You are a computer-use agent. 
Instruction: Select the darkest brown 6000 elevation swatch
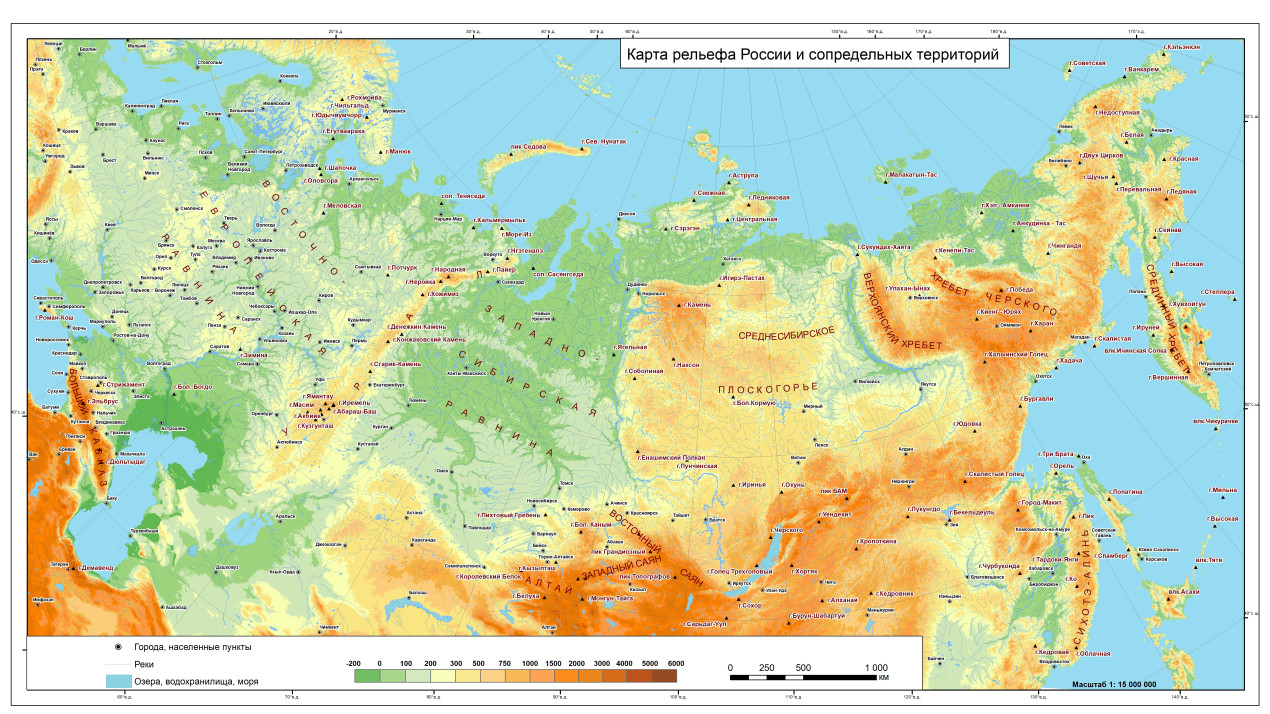[664, 676]
